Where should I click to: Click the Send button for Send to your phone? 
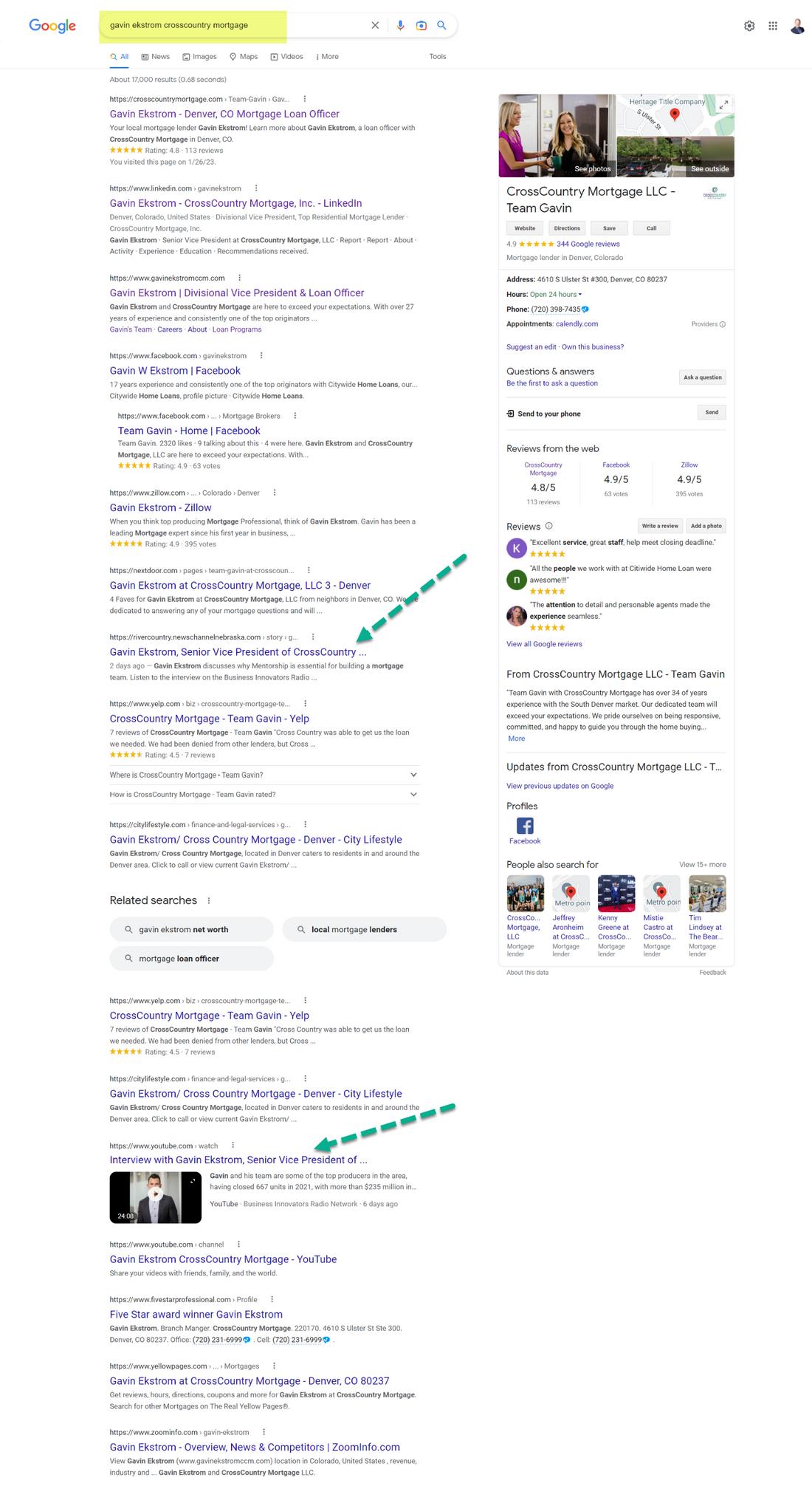pyautogui.click(x=712, y=412)
